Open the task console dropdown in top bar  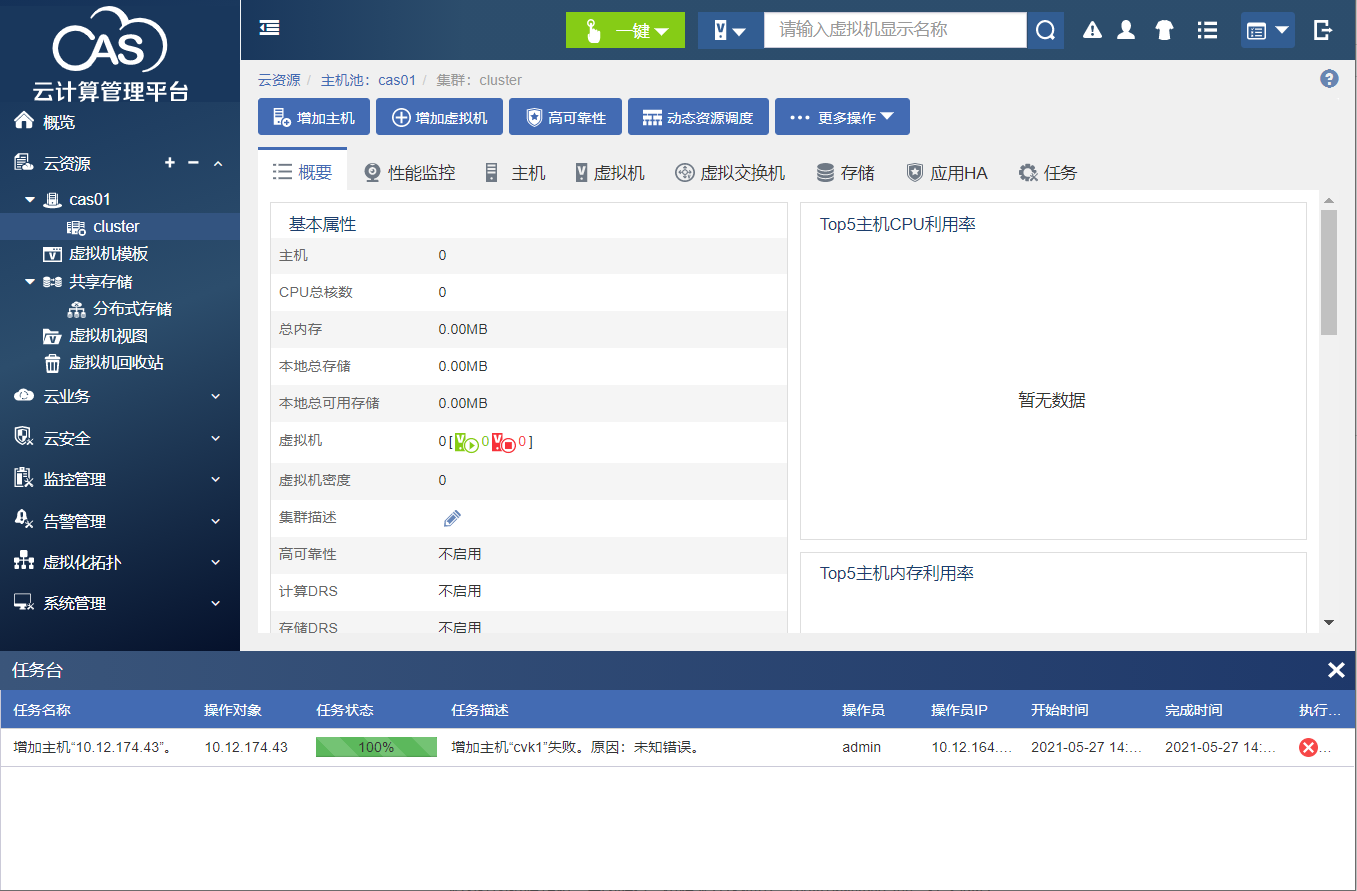tap(1268, 30)
